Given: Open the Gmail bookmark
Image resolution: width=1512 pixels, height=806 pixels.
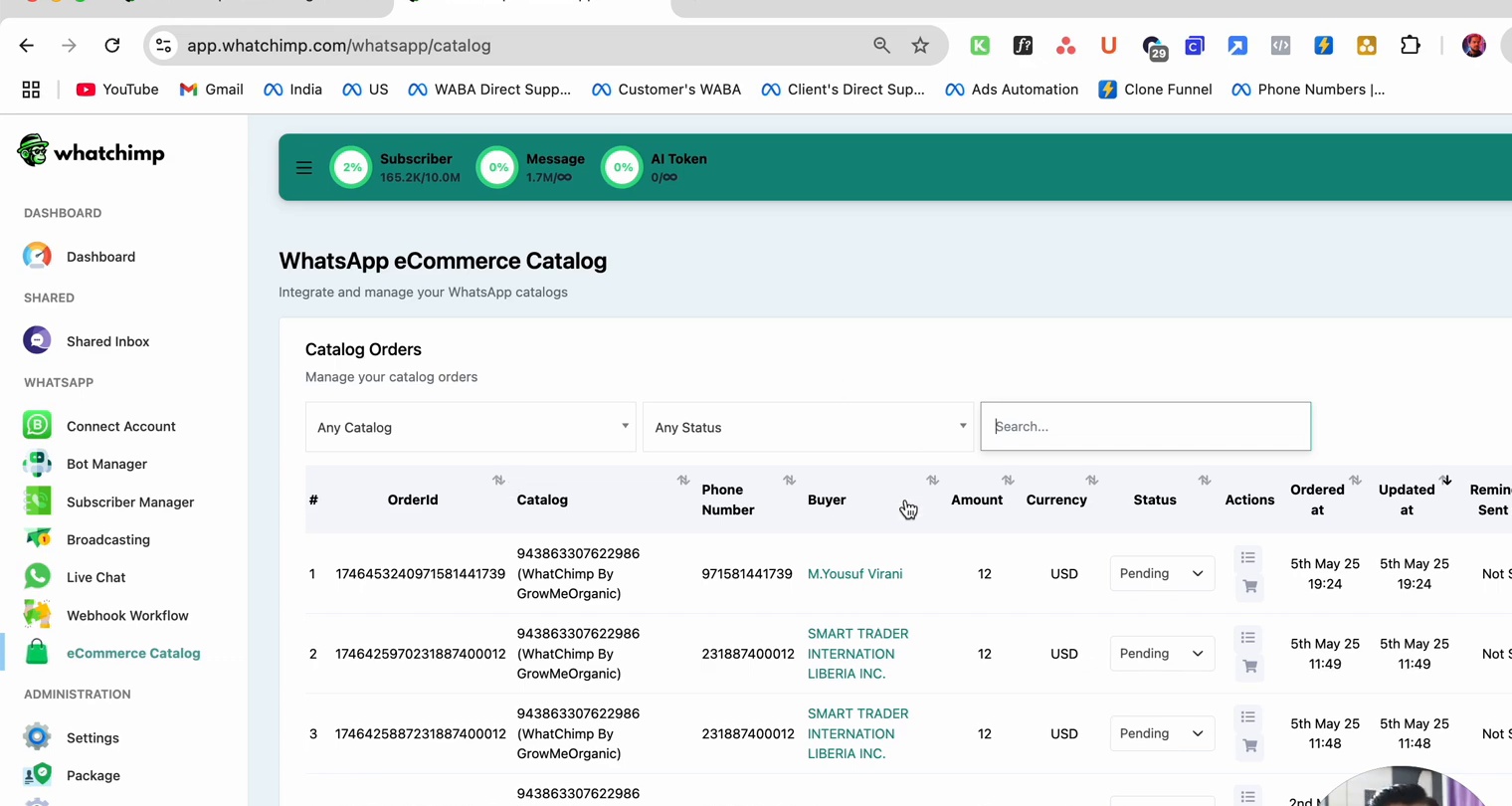Looking at the screenshot, I should point(211,90).
